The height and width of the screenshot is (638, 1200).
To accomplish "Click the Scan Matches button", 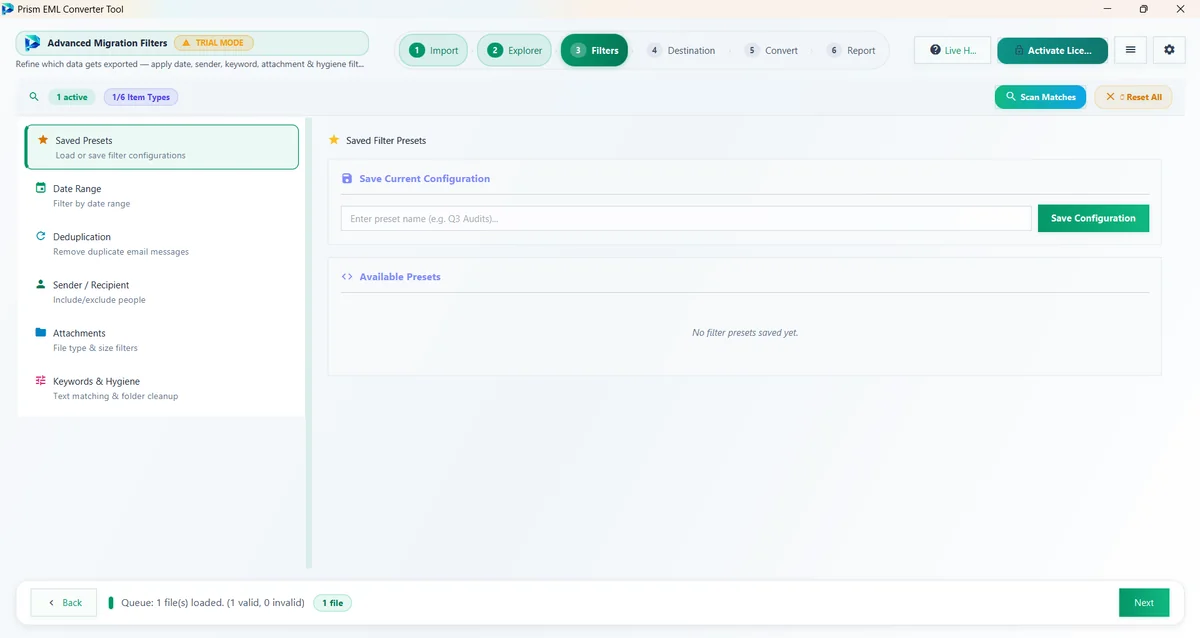I will click(x=1040, y=97).
